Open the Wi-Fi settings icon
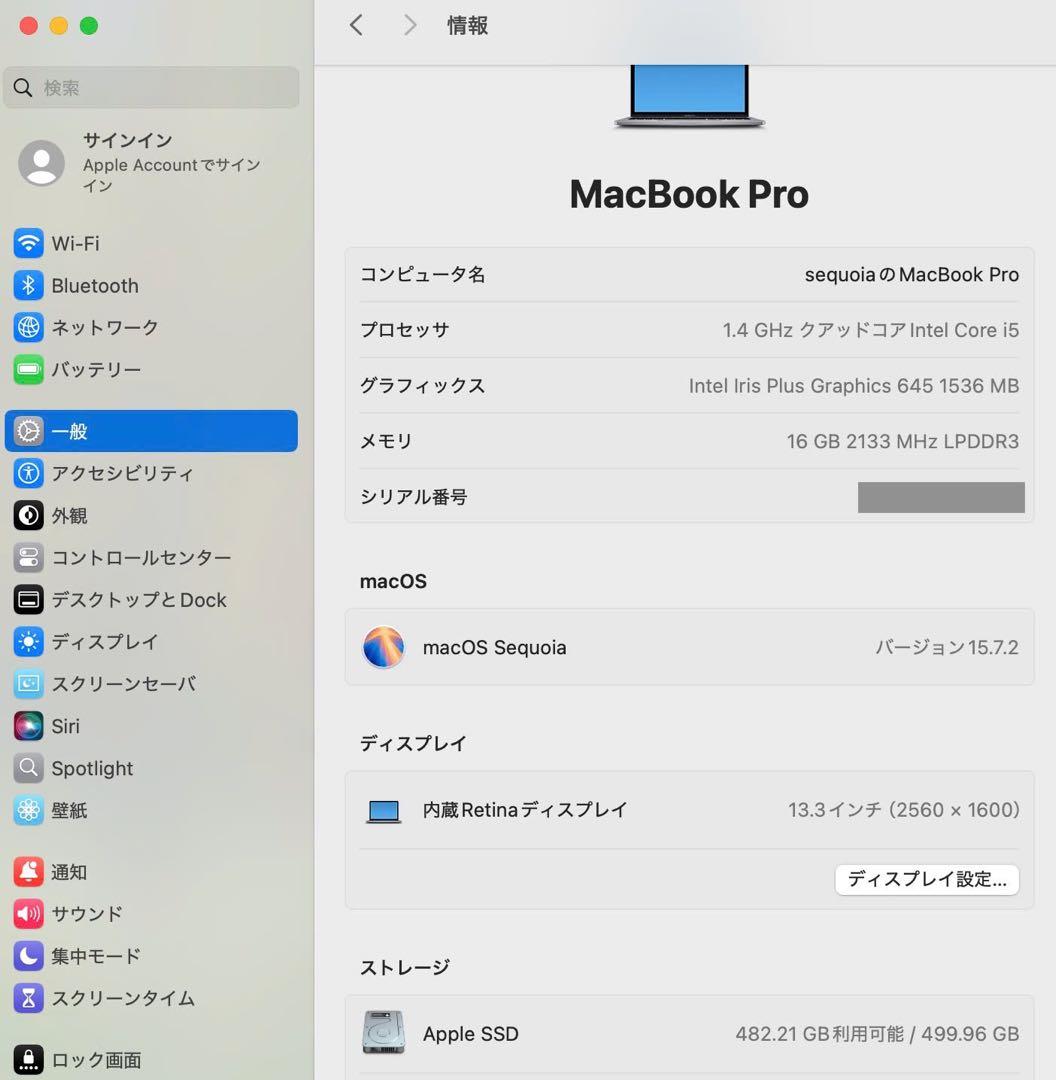The image size is (1056, 1080). pos(28,243)
